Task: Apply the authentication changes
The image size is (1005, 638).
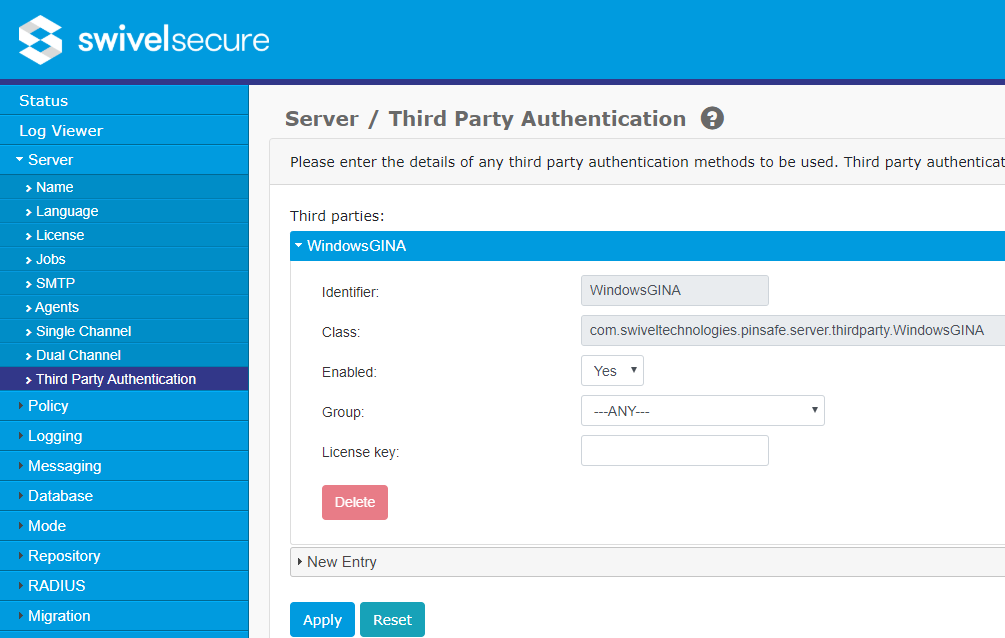Action: [x=322, y=619]
